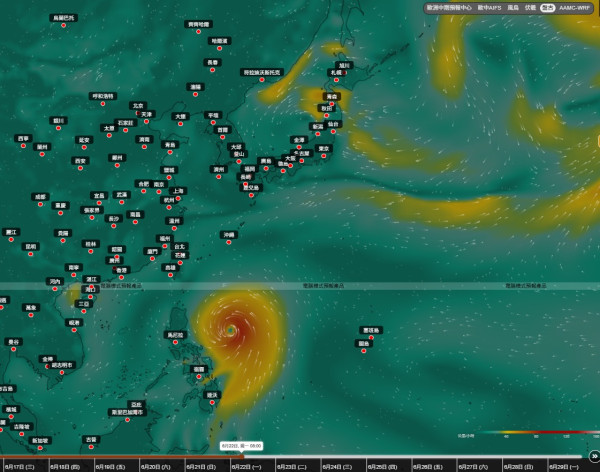This screenshot has height=472, width=600.
Task: Click the 南寧 city marker
Action: [x=73, y=268]
